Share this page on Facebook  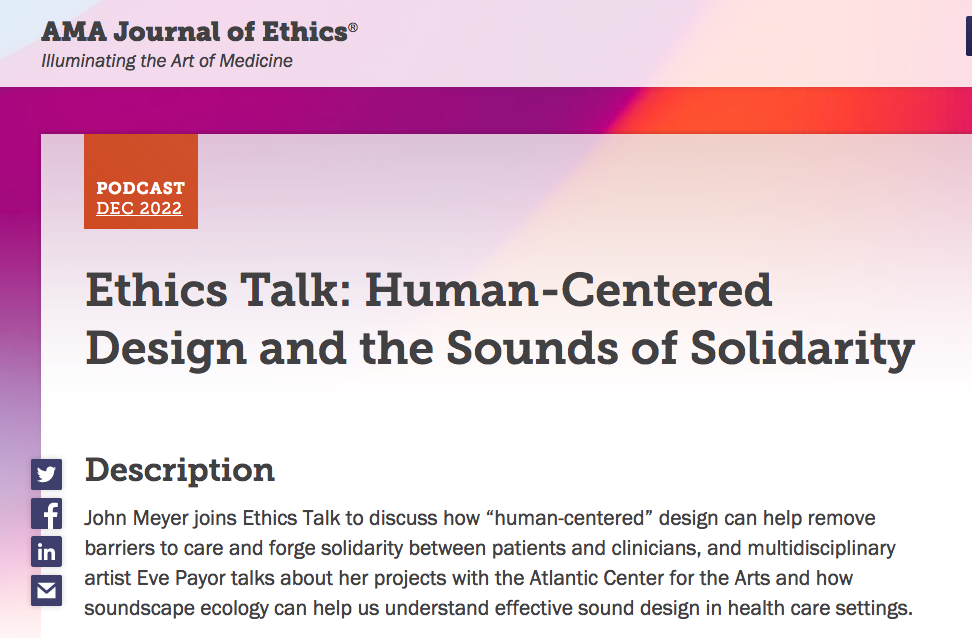pyautogui.click(x=46, y=513)
